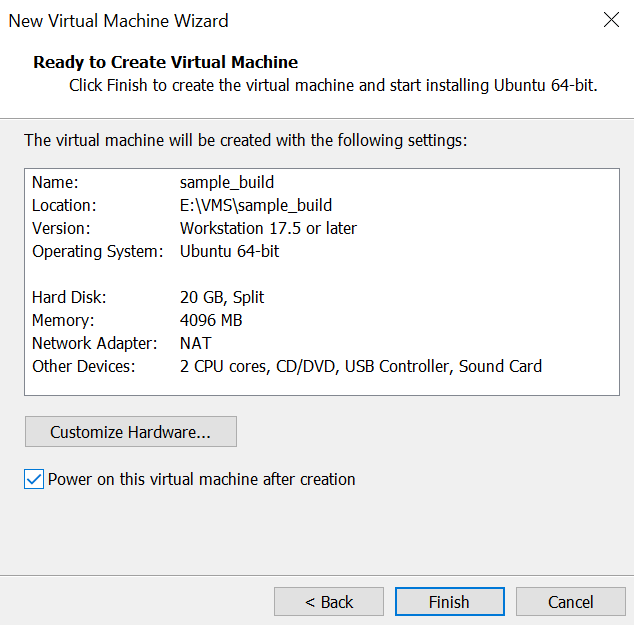The height and width of the screenshot is (625, 634).
Task: Cancel the New Virtual Machine Wizard
Action: click(x=571, y=601)
